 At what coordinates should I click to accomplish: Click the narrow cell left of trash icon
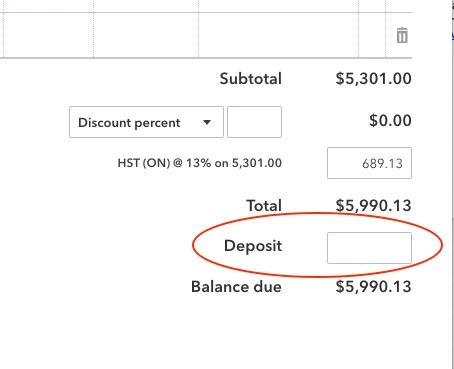pos(372,35)
